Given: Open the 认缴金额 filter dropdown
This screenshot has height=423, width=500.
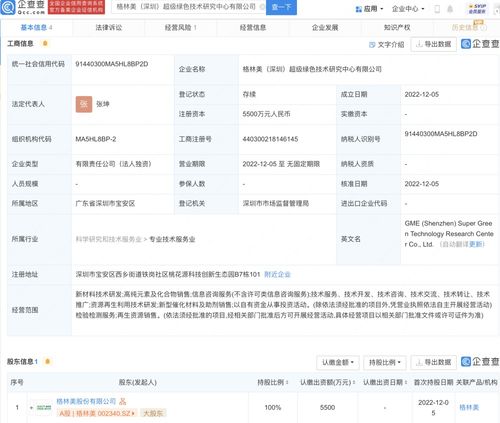Looking at the screenshot, I should coord(338,362).
